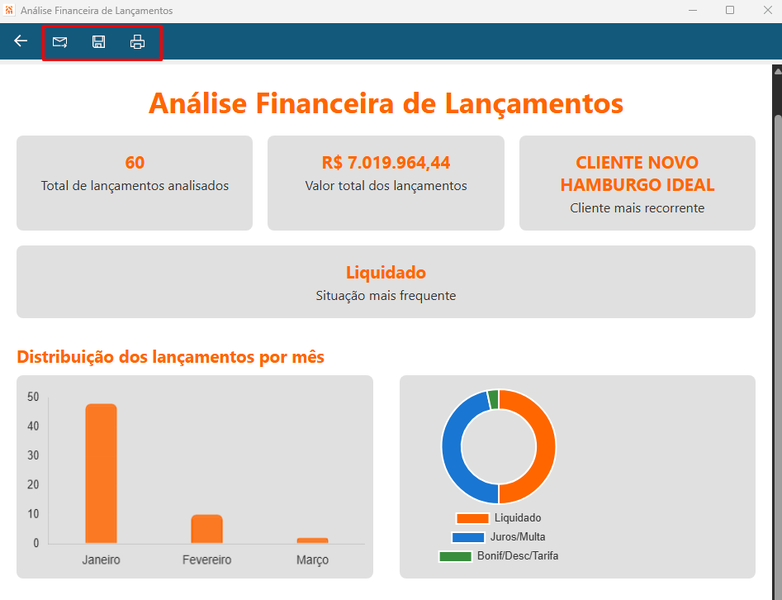Click the orange 'Liquidado' situation heading
Image resolution: width=782 pixels, height=600 pixels.
(386, 272)
